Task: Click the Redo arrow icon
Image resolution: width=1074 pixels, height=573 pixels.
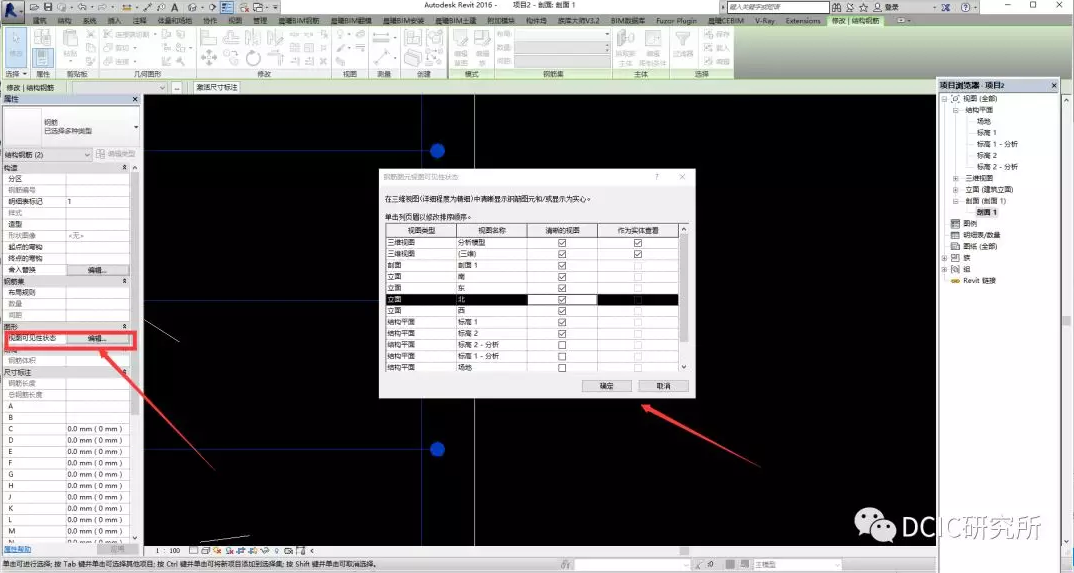Action: point(103,7)
